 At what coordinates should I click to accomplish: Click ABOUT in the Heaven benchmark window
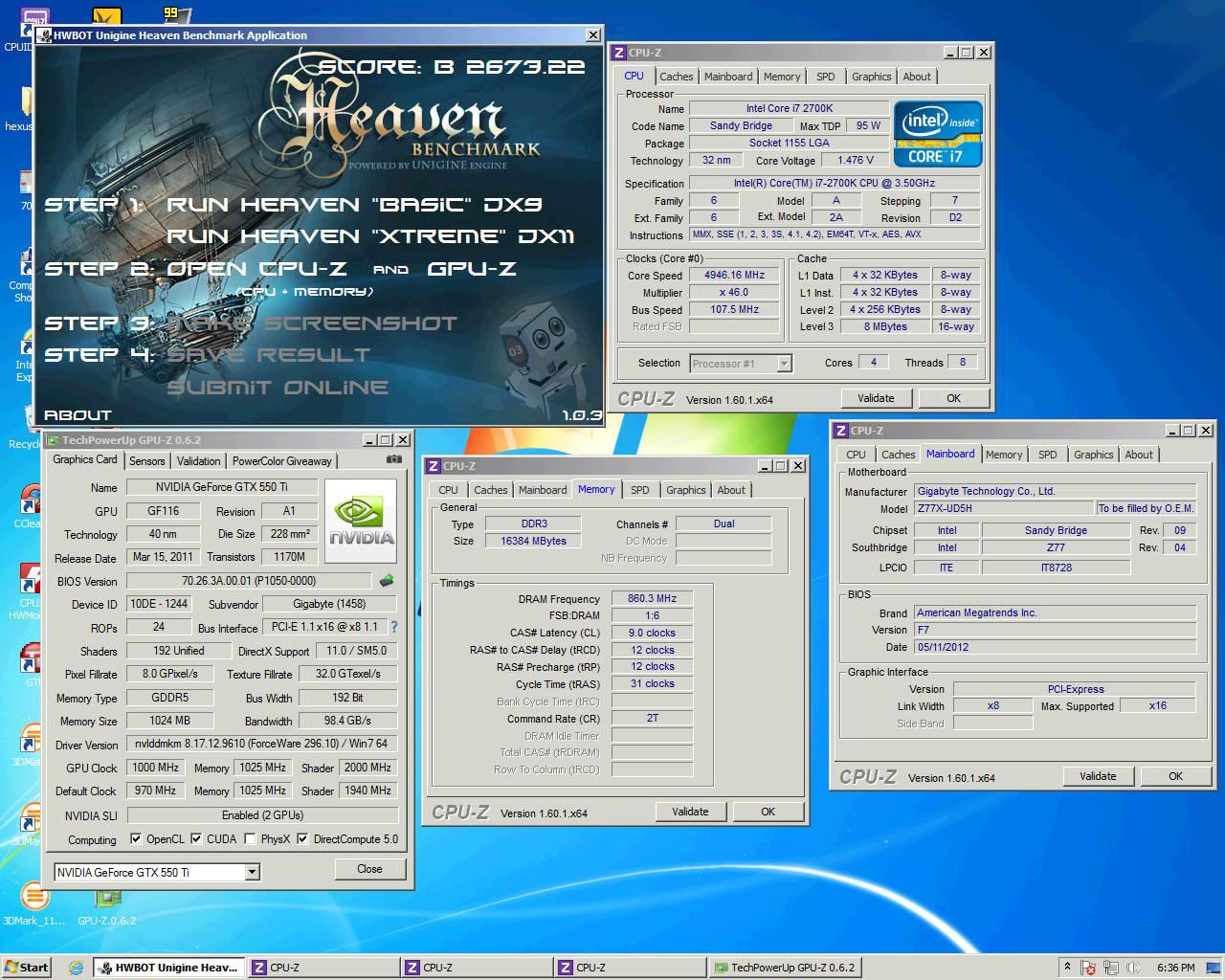(78, 415)
